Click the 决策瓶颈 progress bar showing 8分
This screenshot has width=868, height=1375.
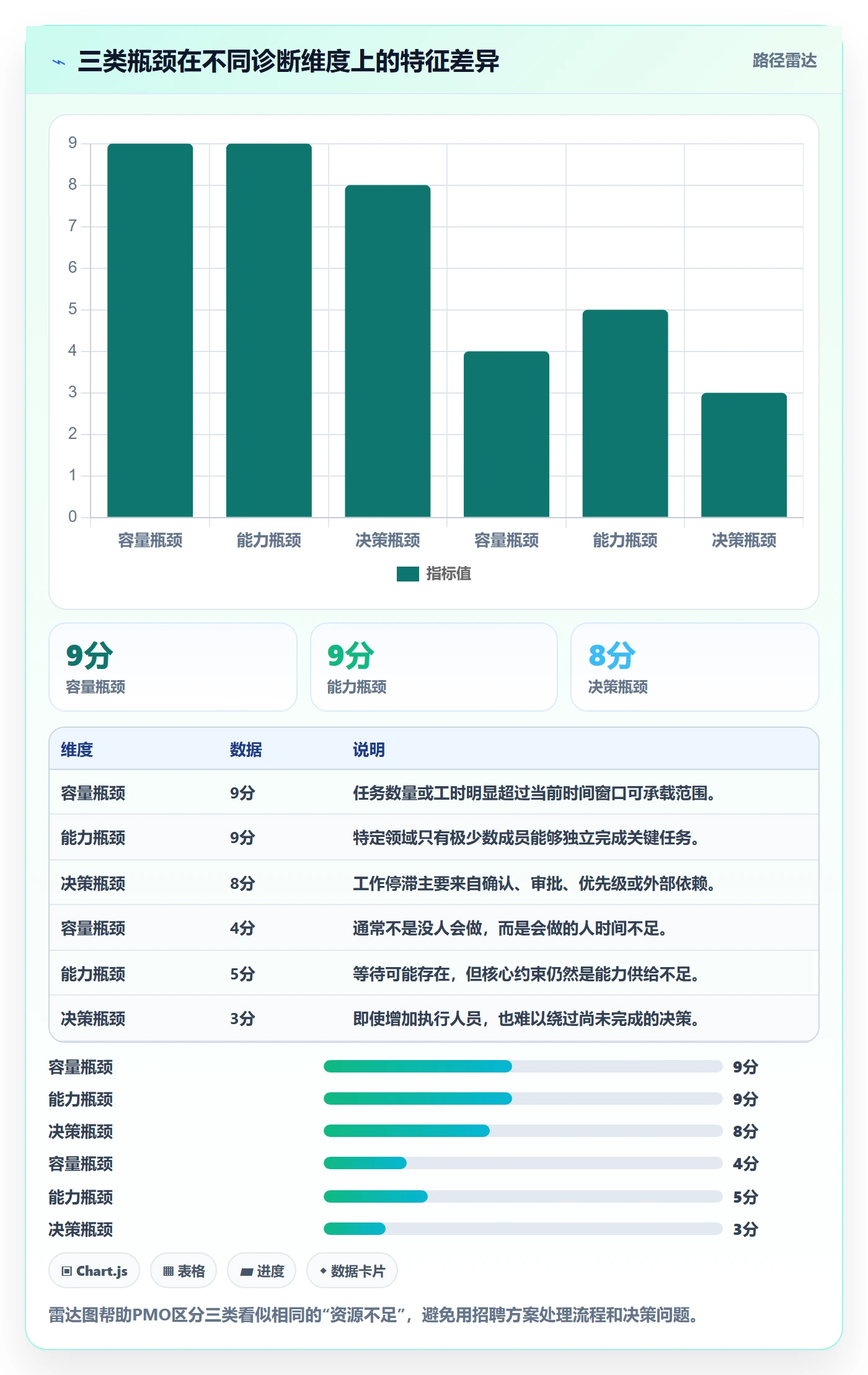click(523, 1131)
